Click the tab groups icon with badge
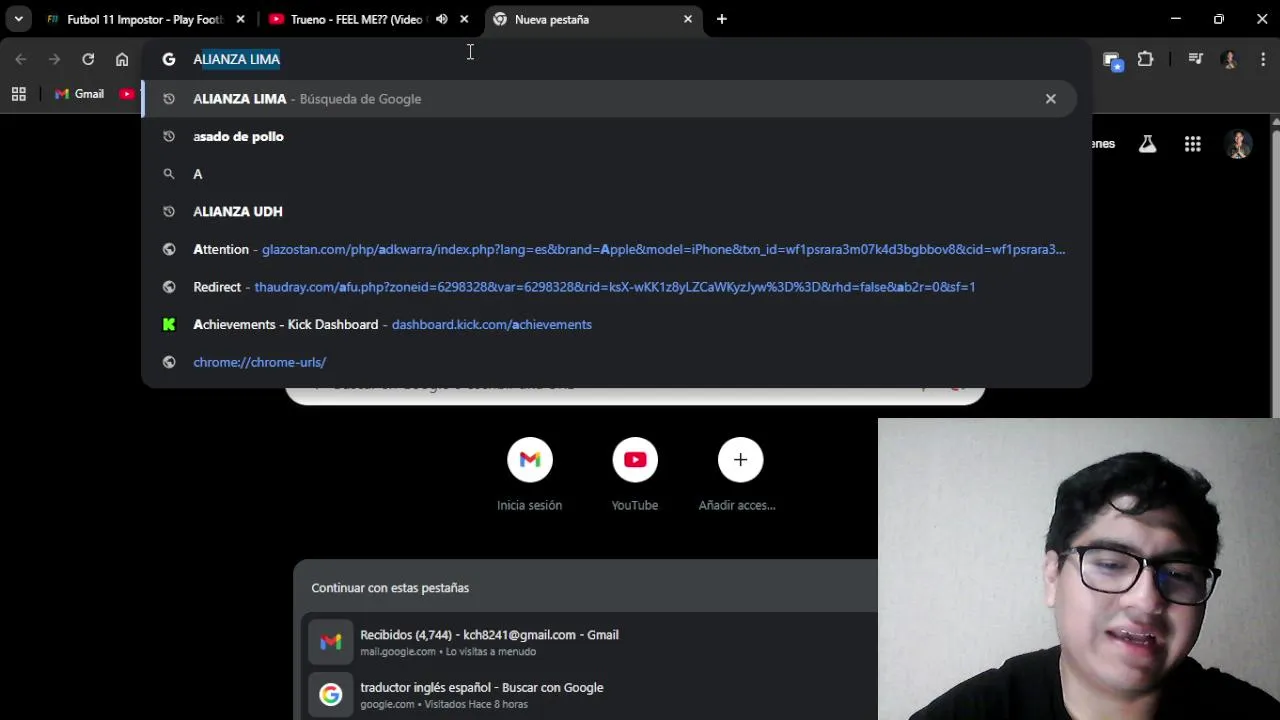 click(x=1113, y=61)
